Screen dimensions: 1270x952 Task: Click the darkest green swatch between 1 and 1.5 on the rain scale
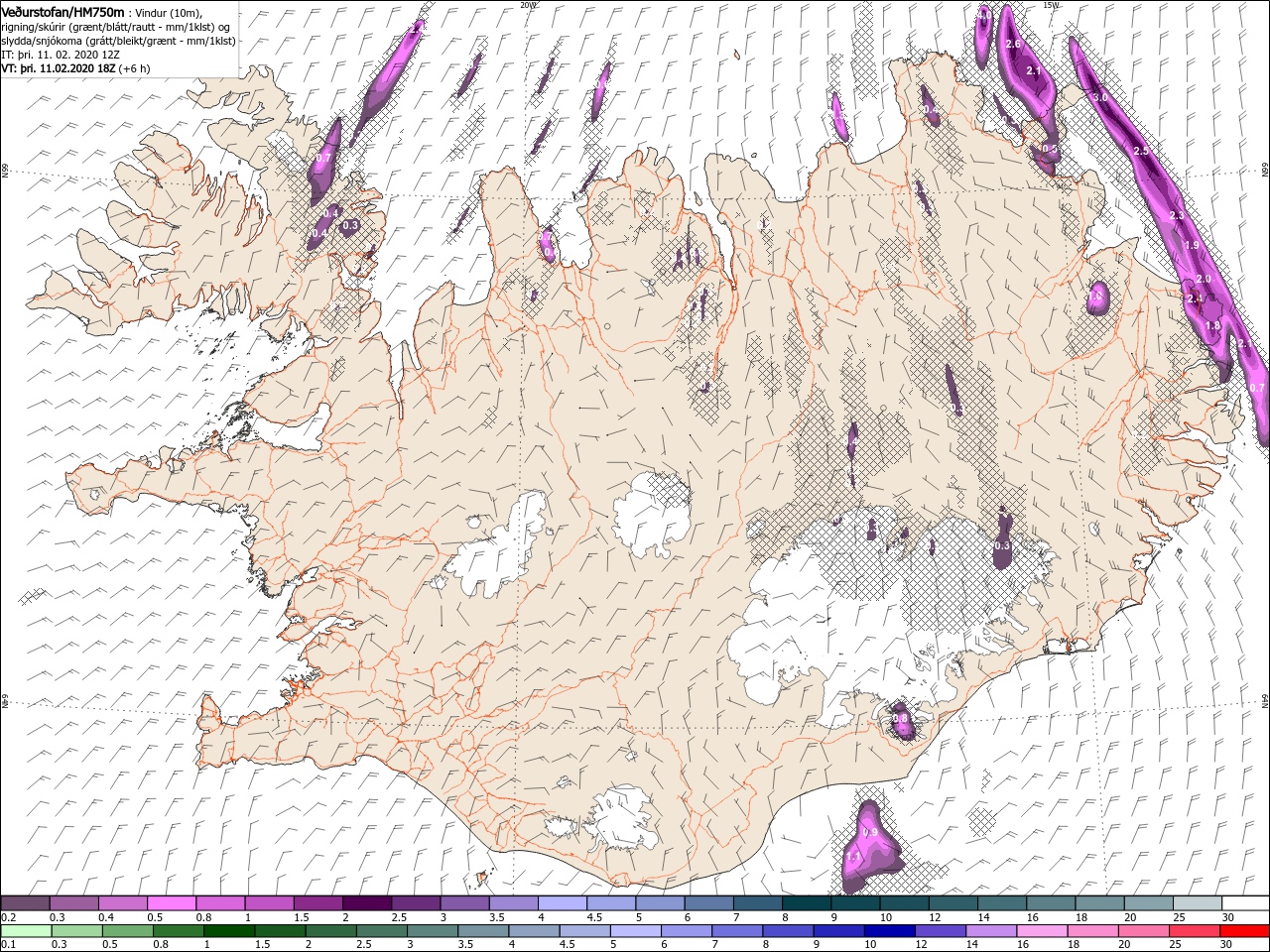pyautogui.click(x=229, y=930)
